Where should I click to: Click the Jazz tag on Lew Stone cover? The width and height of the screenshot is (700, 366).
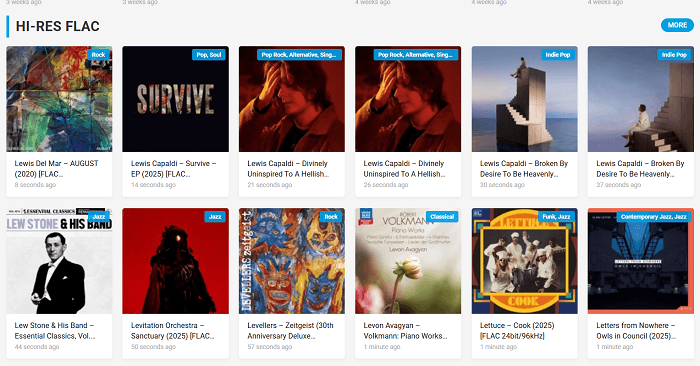click(x=99, y=216)
